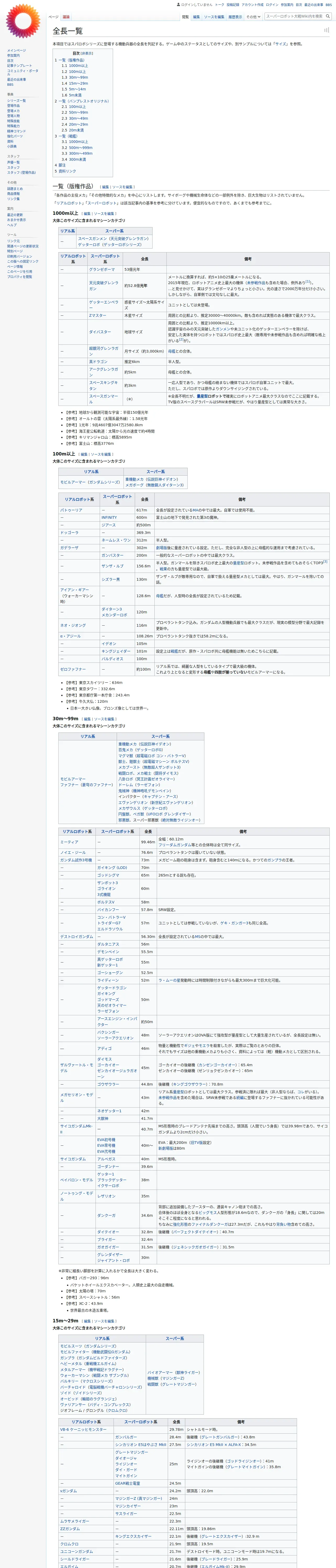
Task: Click the ログイン link in the top bar
Action: coord(272,5)
